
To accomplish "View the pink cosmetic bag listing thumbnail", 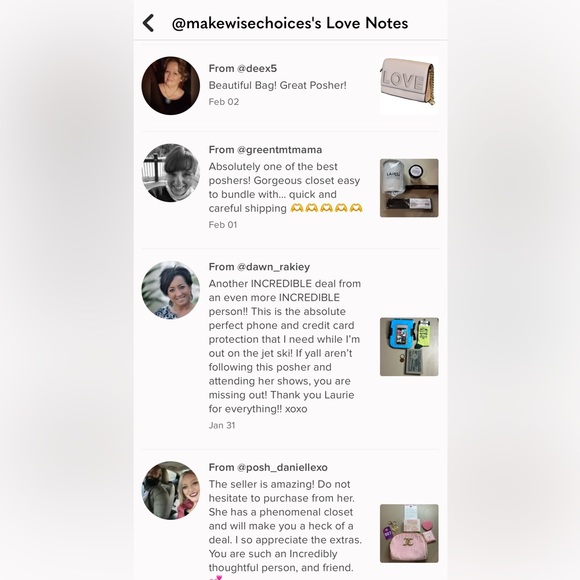I will click(409, 533).
